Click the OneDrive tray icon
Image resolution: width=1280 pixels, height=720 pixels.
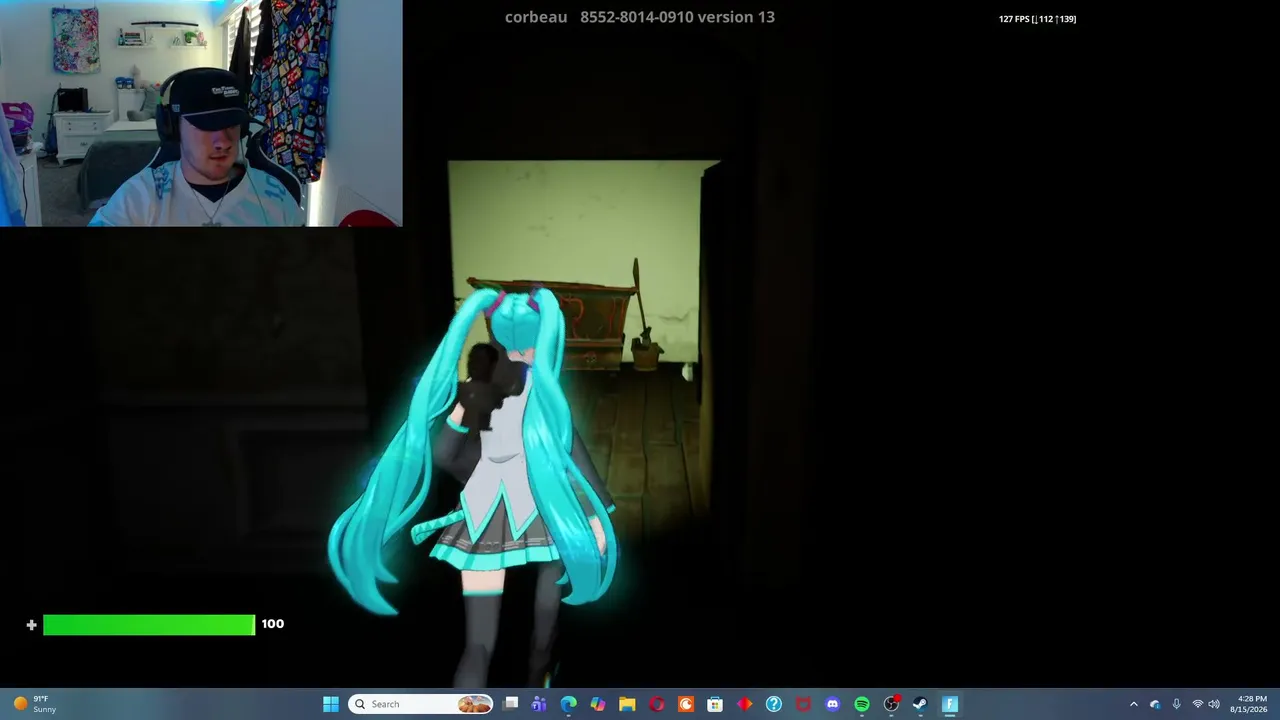click(1155, 704)
